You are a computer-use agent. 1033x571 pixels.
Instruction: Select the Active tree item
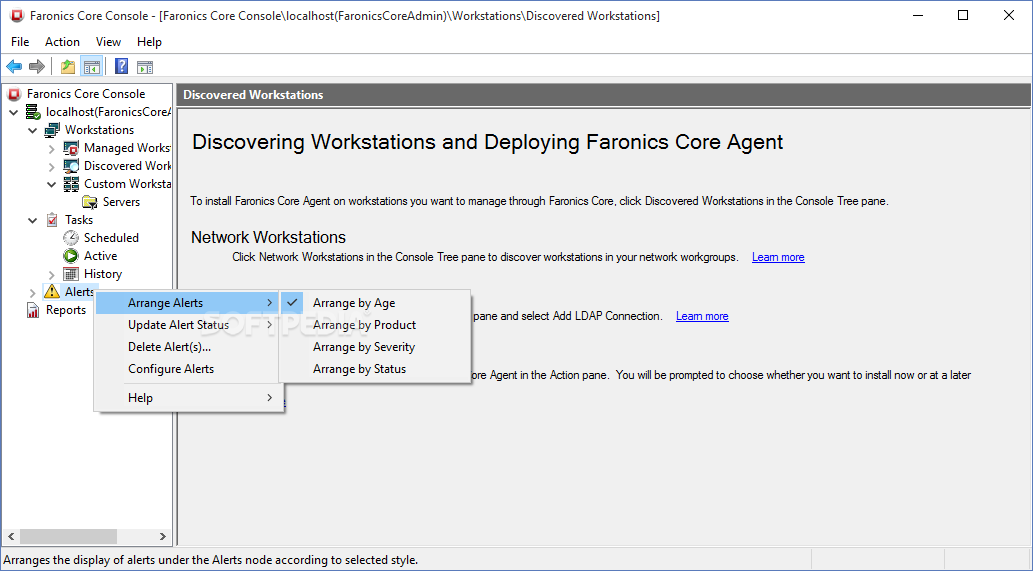[x=101, y=256]
